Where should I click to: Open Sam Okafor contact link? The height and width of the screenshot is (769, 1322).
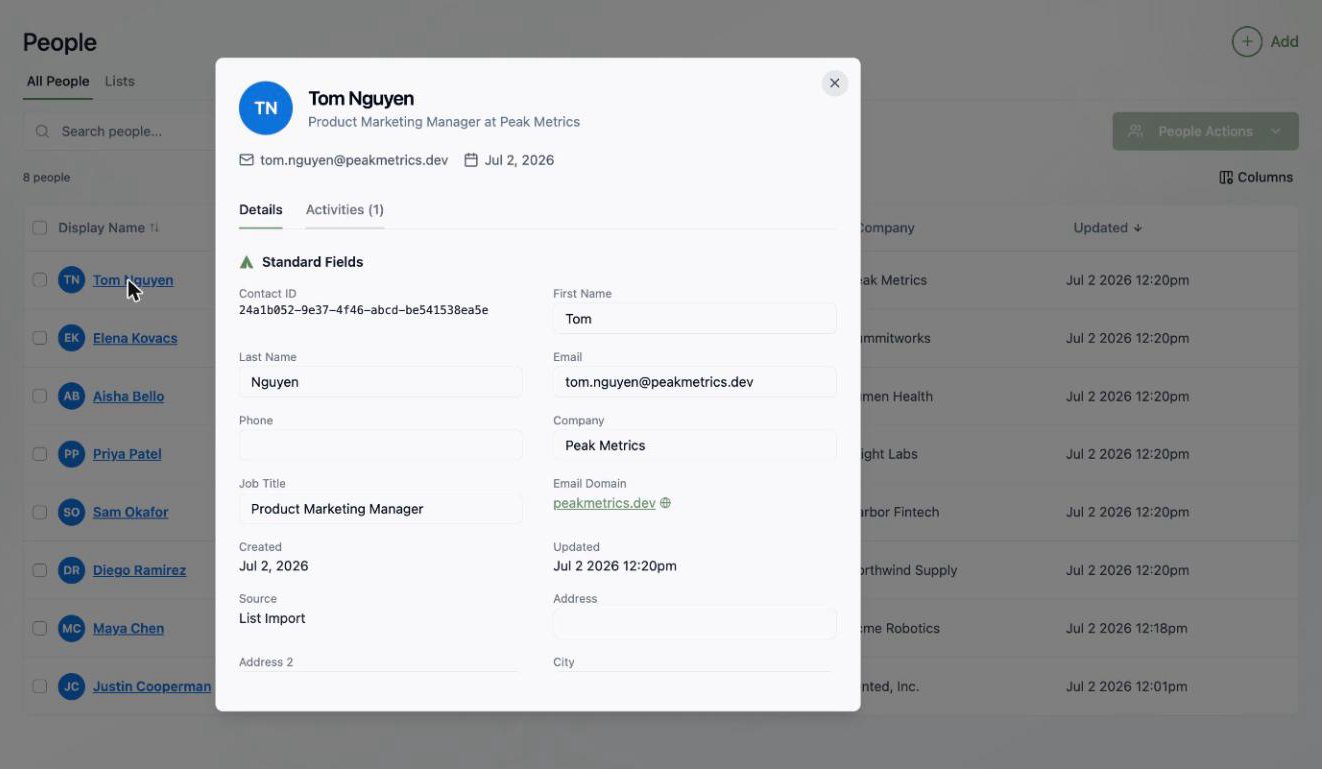click(130, 512)
